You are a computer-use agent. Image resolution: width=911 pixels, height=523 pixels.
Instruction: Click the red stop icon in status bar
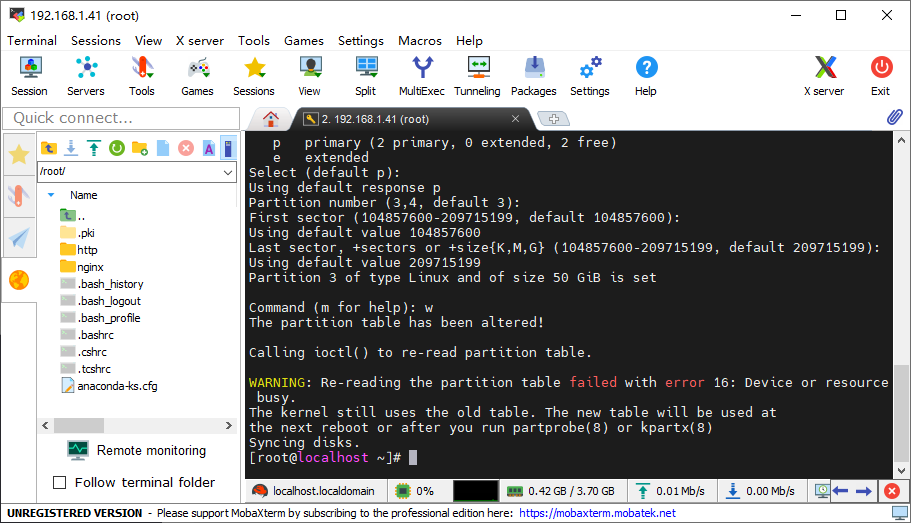click(x=892, y=491)
